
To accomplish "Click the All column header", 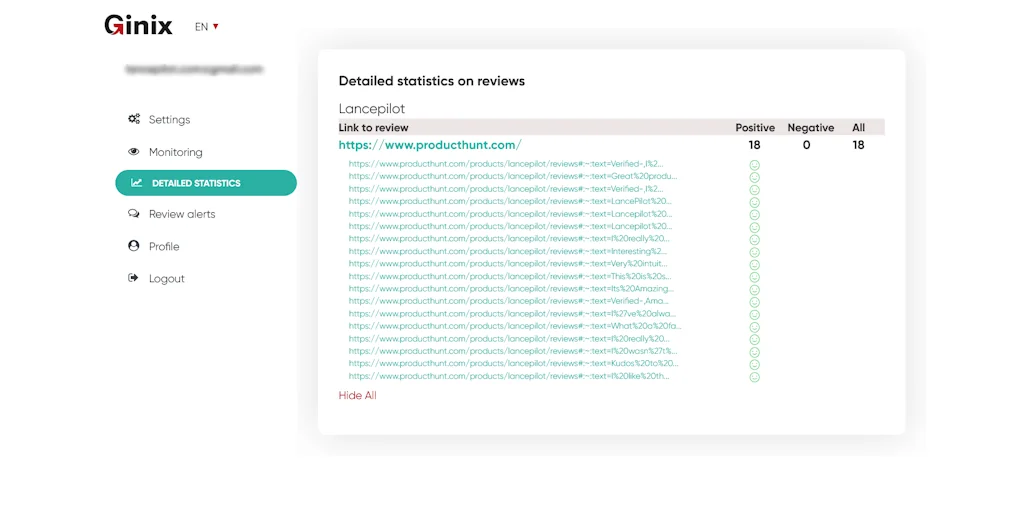I will [x=858, y=128].
